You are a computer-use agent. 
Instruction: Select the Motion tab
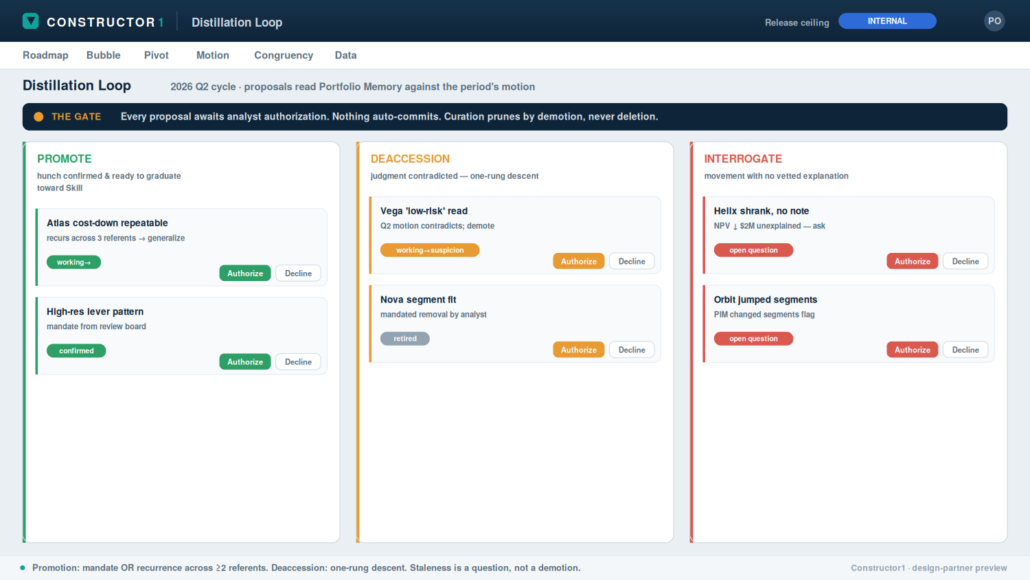[213, 55]
